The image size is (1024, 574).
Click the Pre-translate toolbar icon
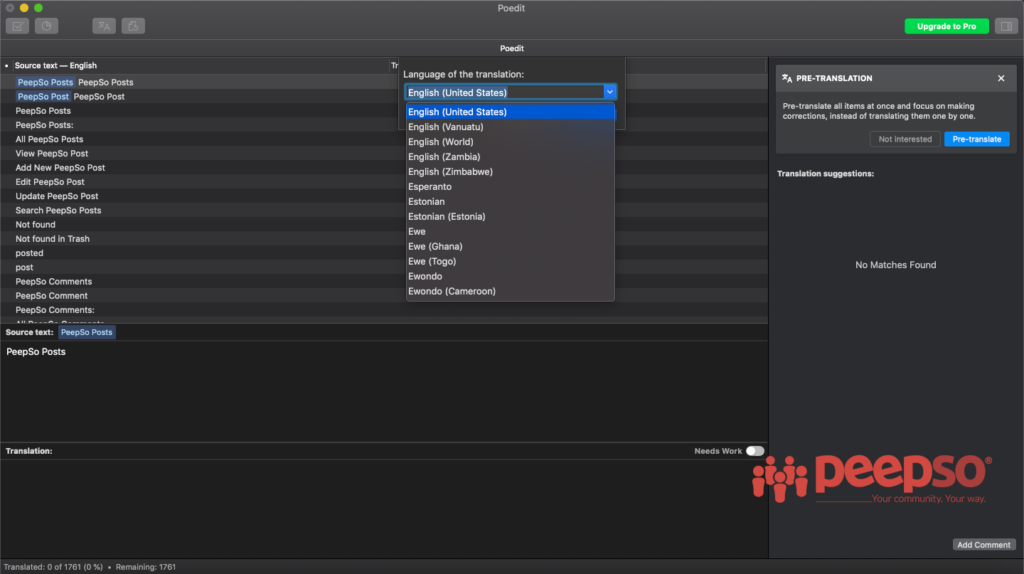(104, 26)
